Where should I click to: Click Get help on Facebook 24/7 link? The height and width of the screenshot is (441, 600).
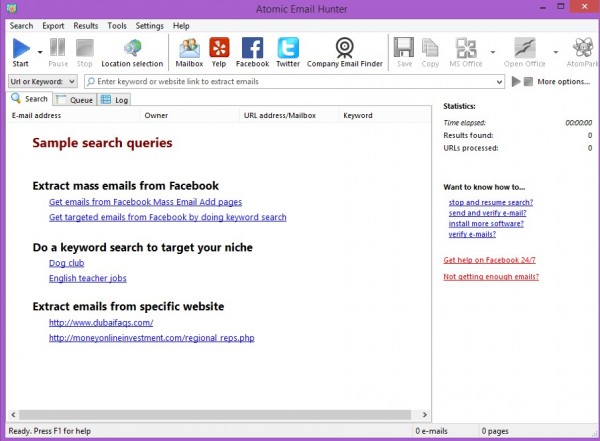489,260
